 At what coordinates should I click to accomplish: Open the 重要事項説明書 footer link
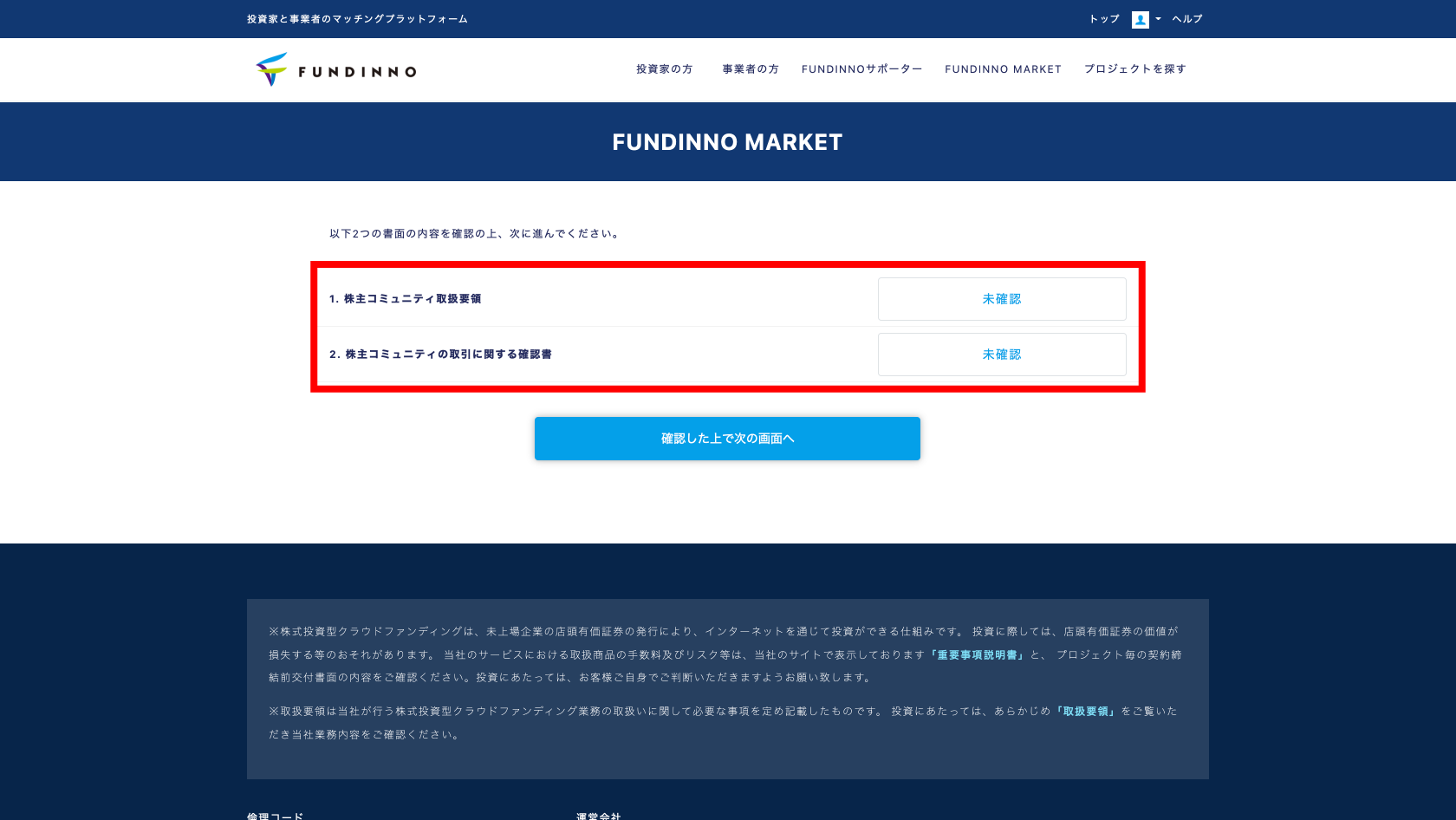(x=977, y=655)
